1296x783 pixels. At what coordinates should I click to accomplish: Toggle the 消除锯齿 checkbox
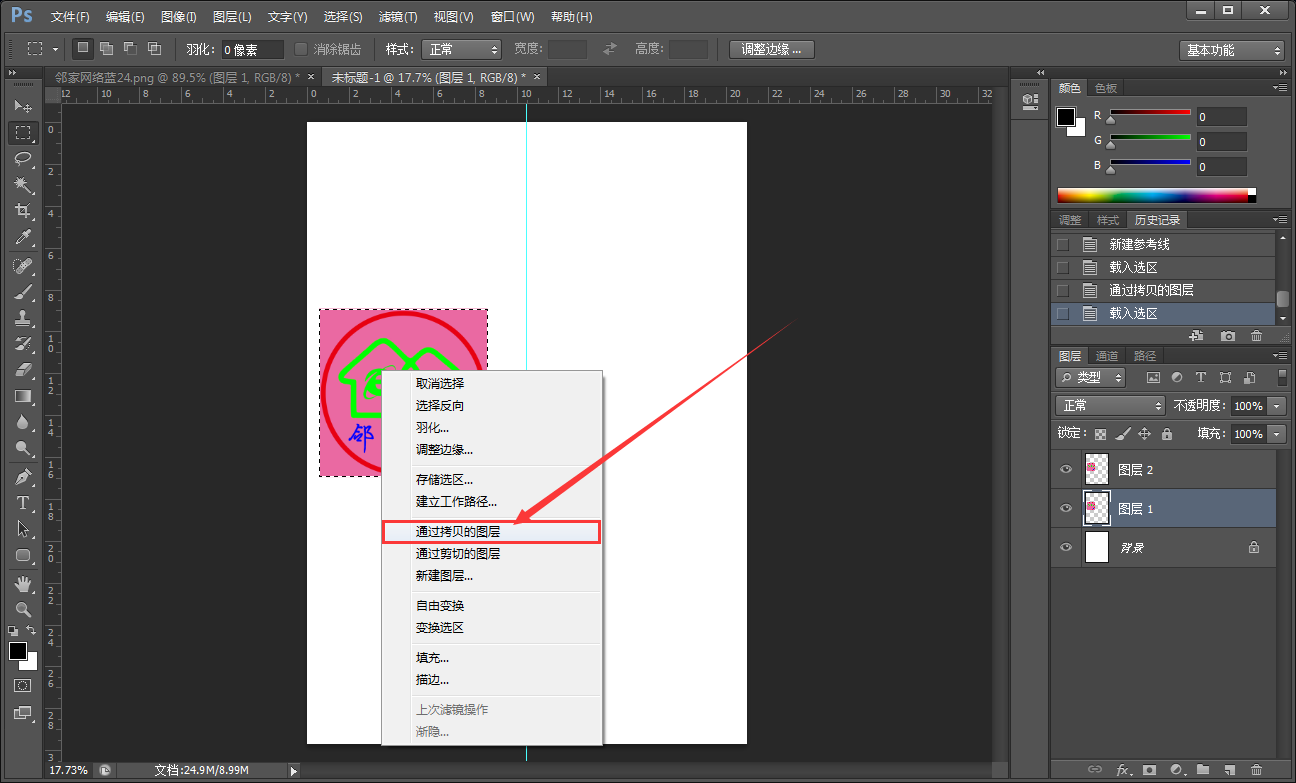coord(301,49)
